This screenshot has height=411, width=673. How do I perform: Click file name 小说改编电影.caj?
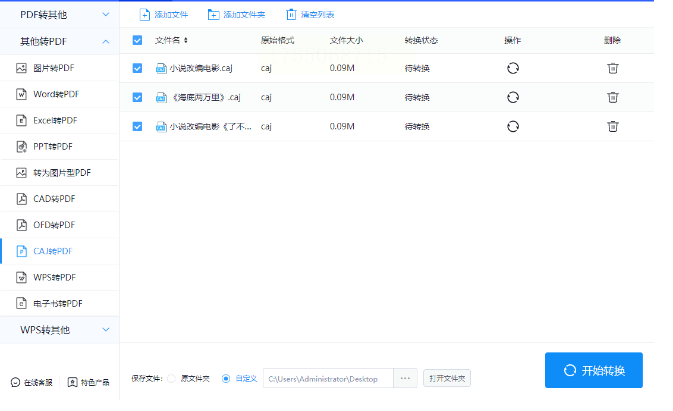point(201,68)
